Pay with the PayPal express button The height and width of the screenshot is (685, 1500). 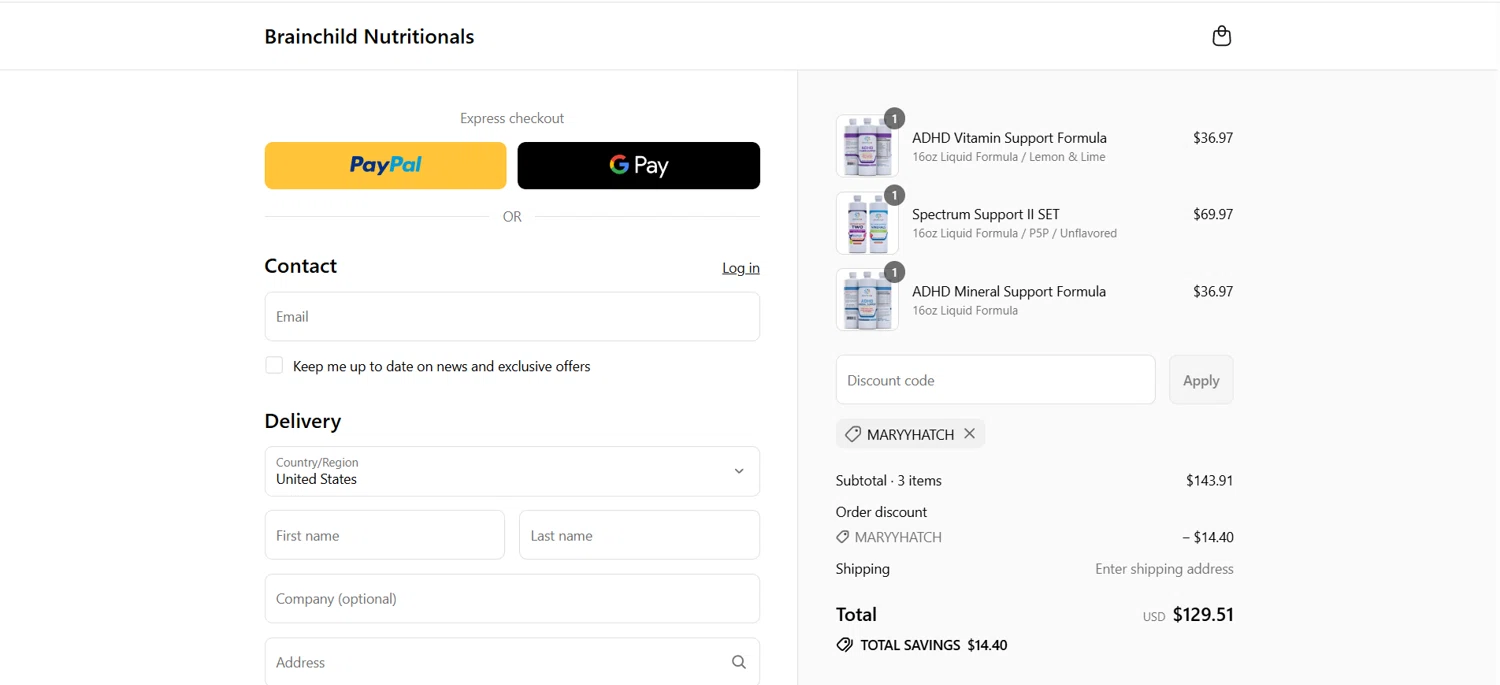[x=385, y=165]
